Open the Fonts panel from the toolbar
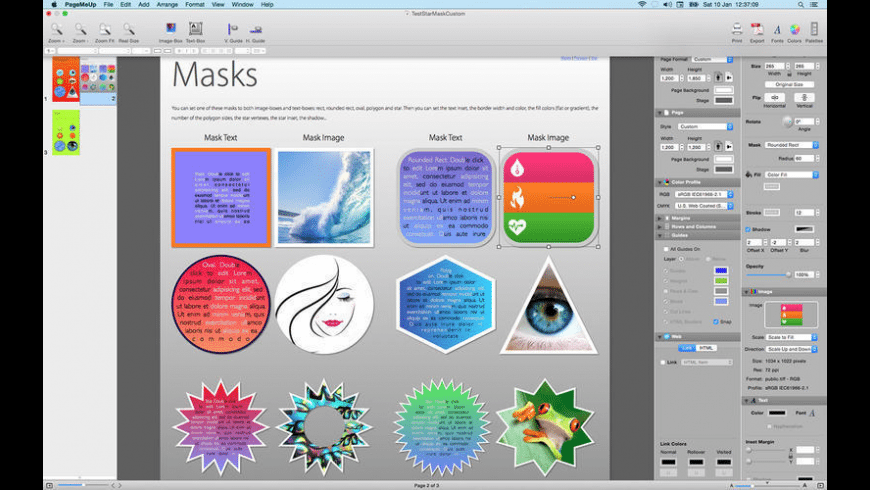Viewport: 870px width, 490px height. tap(775, 29)
